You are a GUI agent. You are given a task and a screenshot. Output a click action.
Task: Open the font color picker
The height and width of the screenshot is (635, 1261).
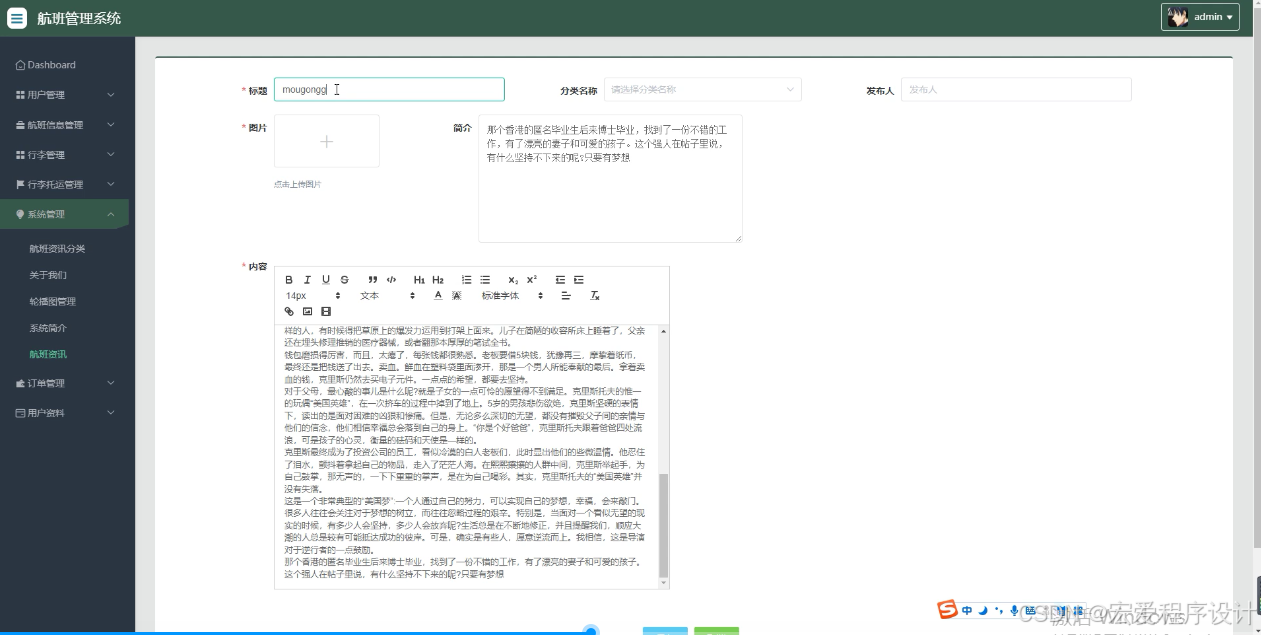click(x=438, y=296)
